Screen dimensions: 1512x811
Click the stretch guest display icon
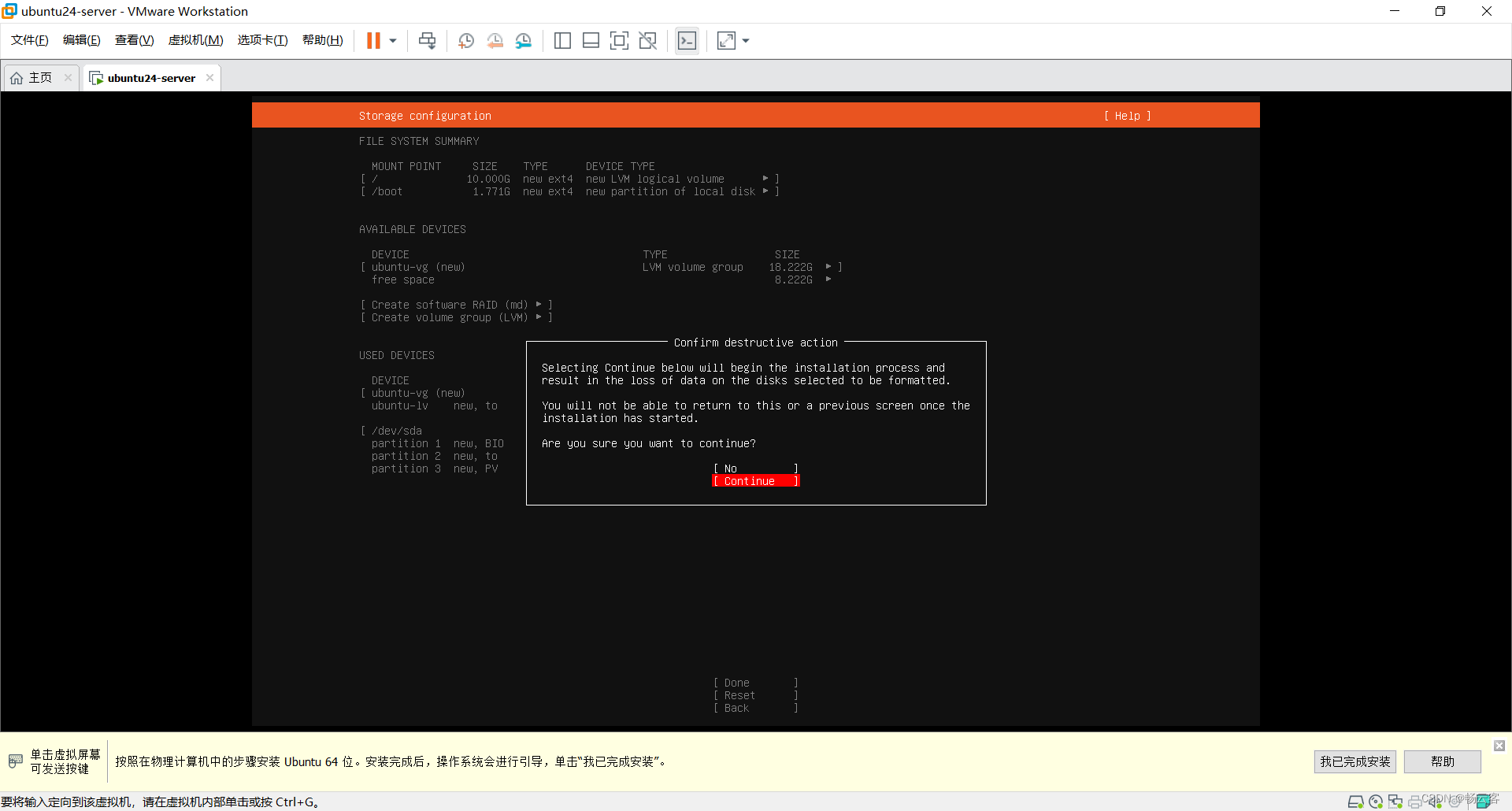(x=726, y=41)
